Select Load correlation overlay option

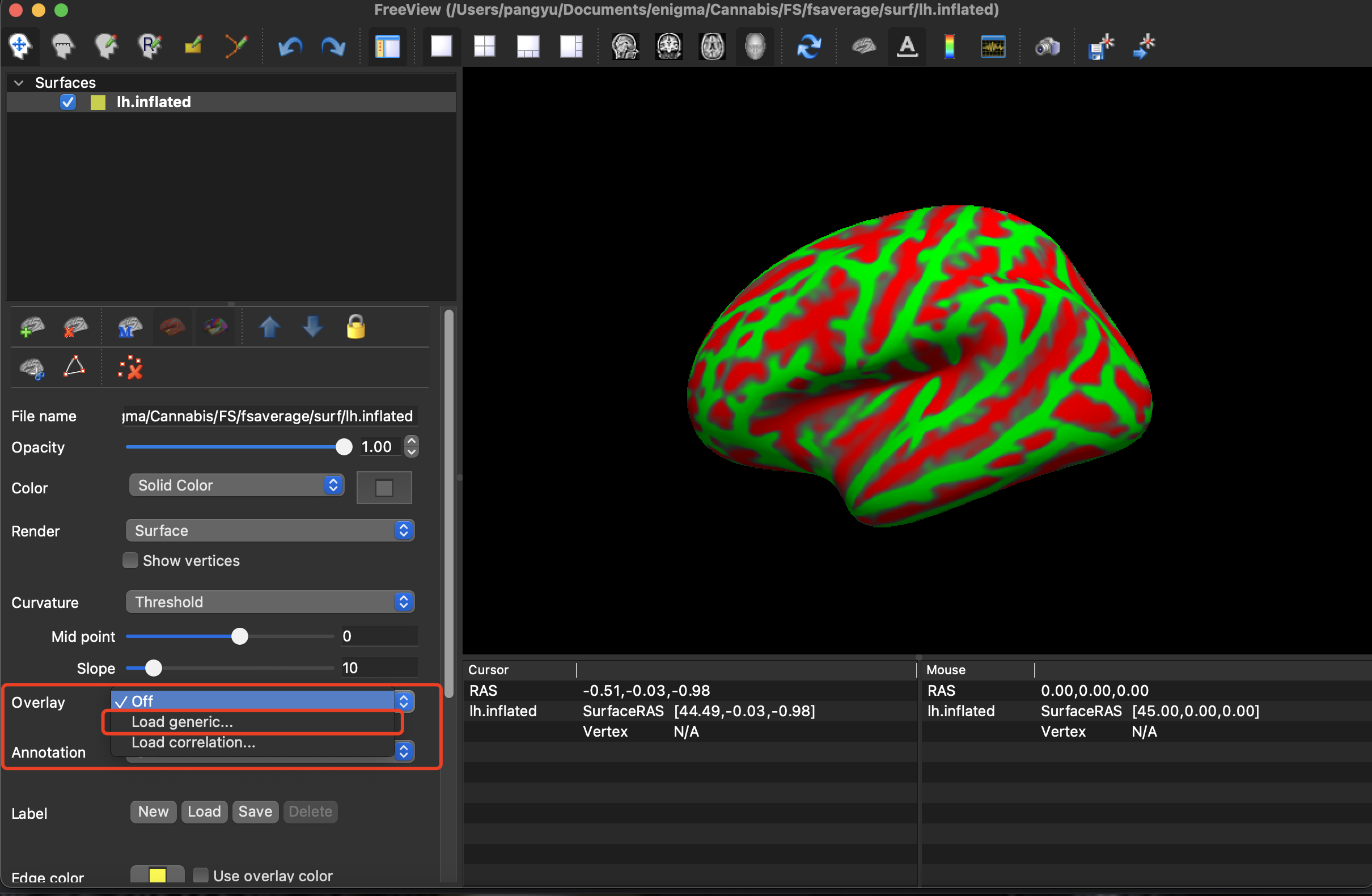pyautogui.click(x=192, y=743)
